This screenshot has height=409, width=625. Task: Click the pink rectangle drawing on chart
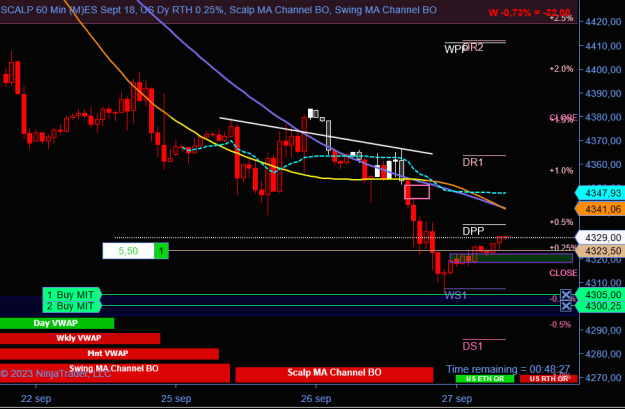click(x=417, y=192)
